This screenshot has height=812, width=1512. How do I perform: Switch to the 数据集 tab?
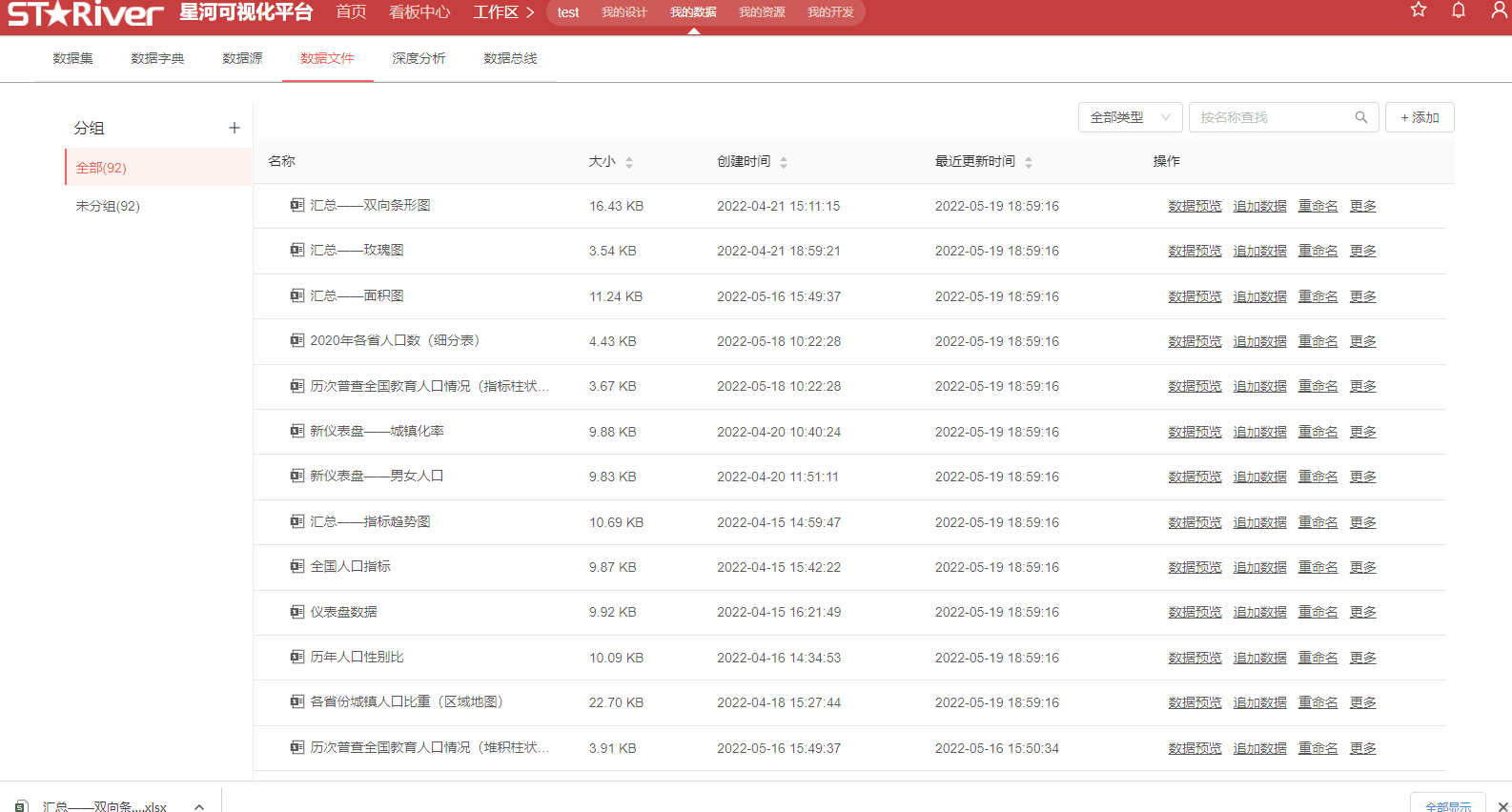tap(73, 58)
